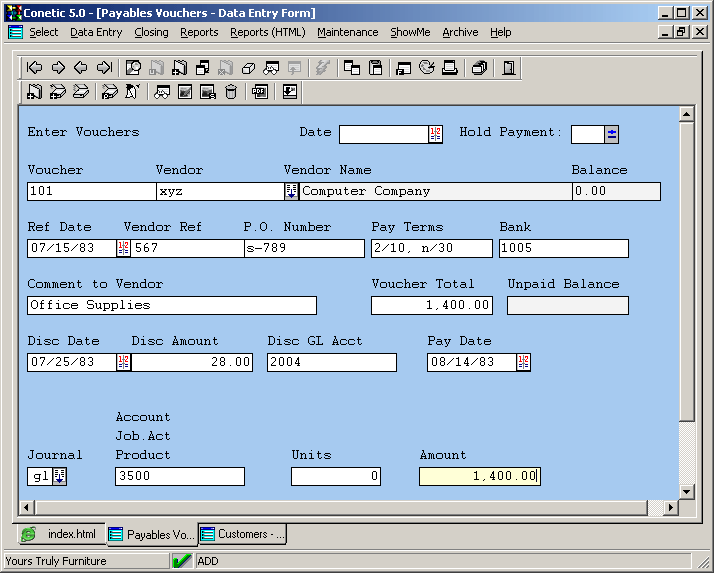Click into the Comment to Vendor field
Screen dimensions: 714x573
tap(171, 305)
